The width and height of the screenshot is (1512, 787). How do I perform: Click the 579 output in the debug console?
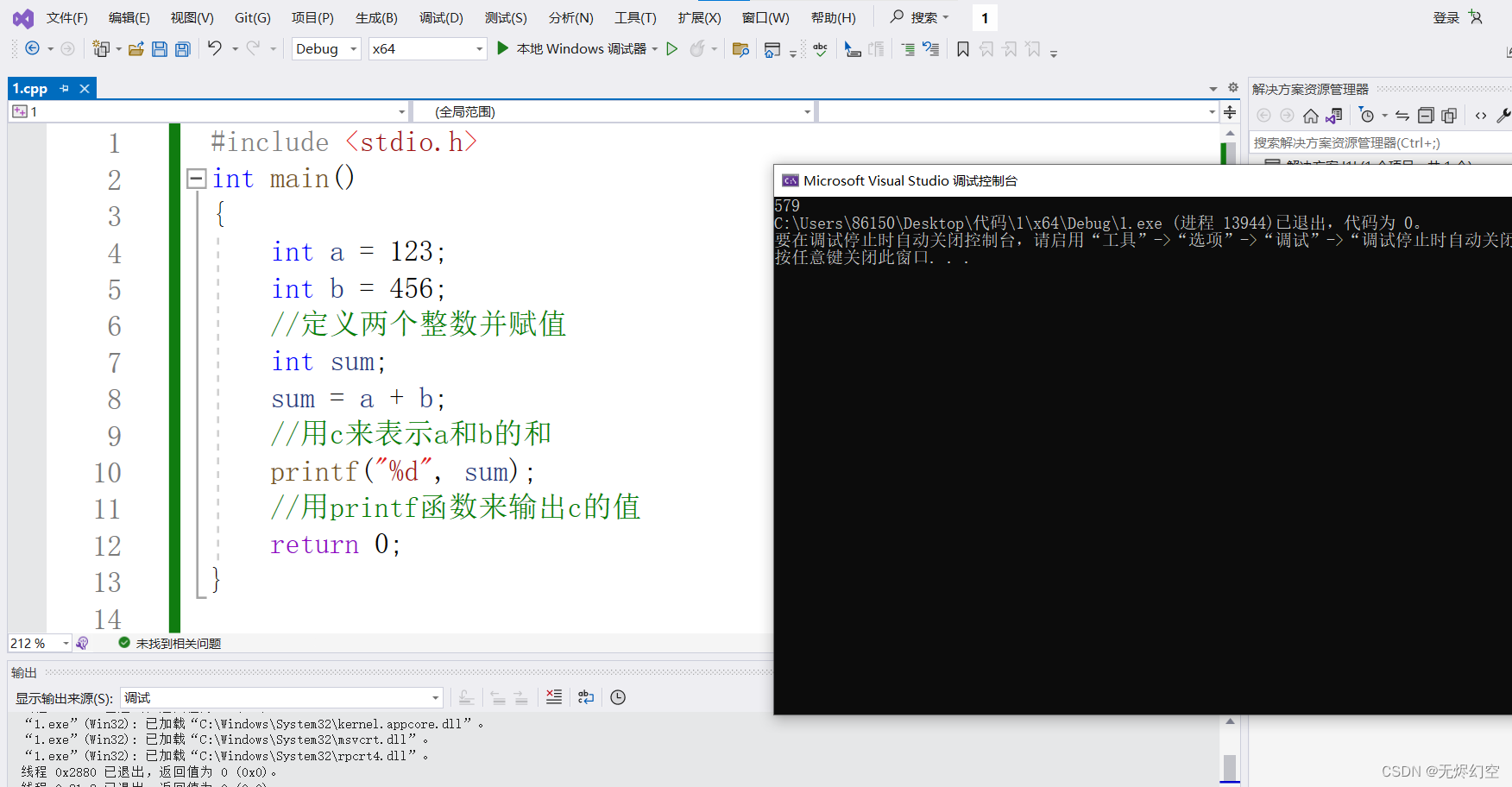click(787, 205)
